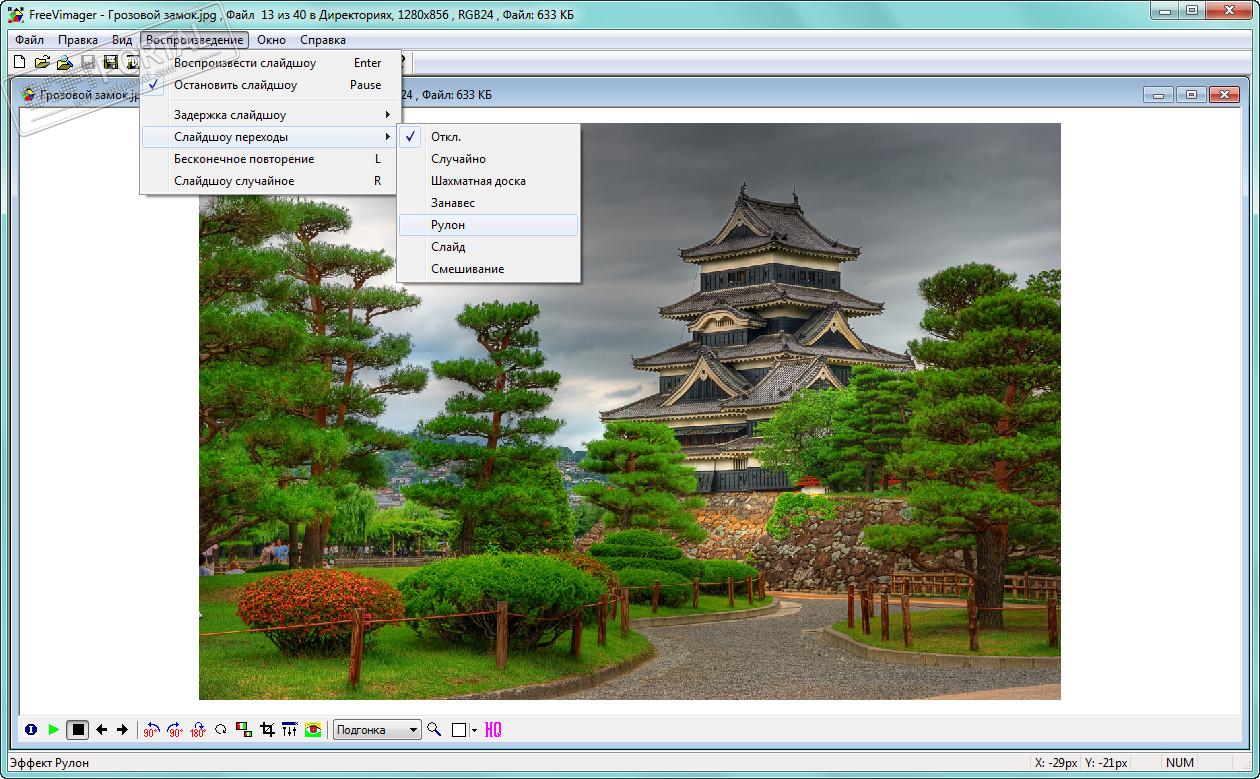Open the Файл menu
1260x779 pixels.
29,40
